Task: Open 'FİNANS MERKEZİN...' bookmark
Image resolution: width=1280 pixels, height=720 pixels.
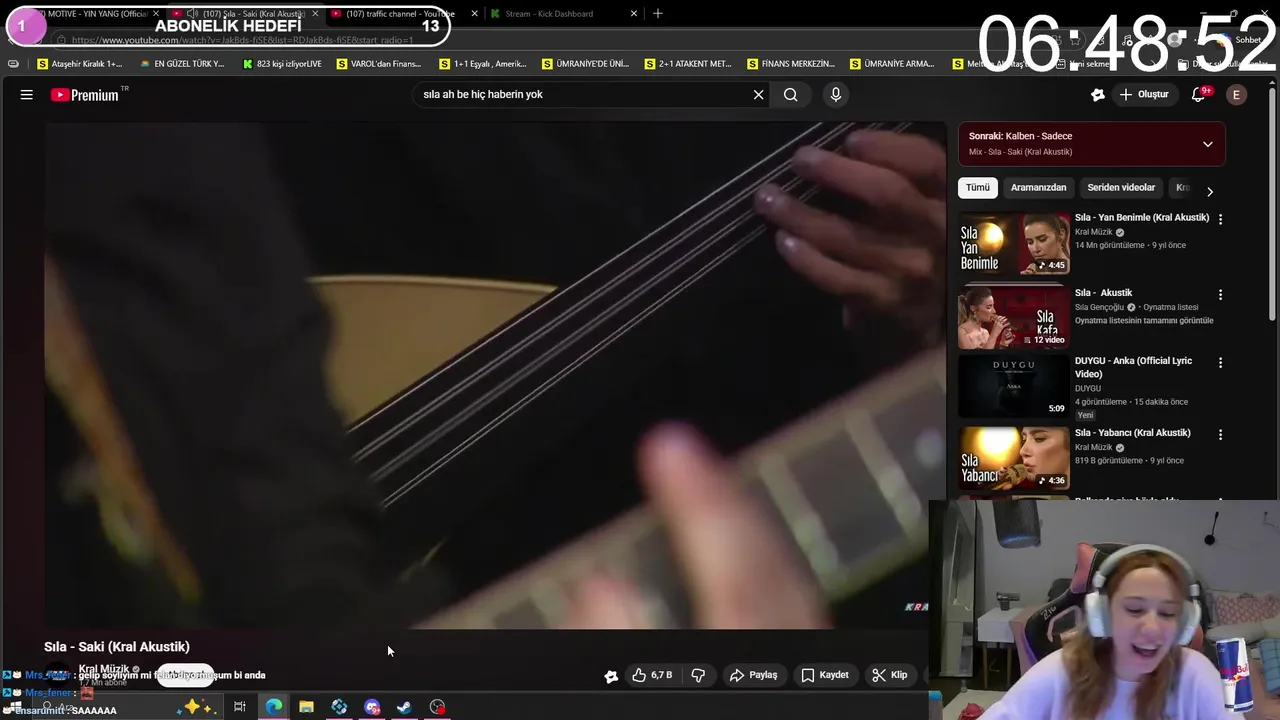Action: pyautogui.click(x=790, y=64)
